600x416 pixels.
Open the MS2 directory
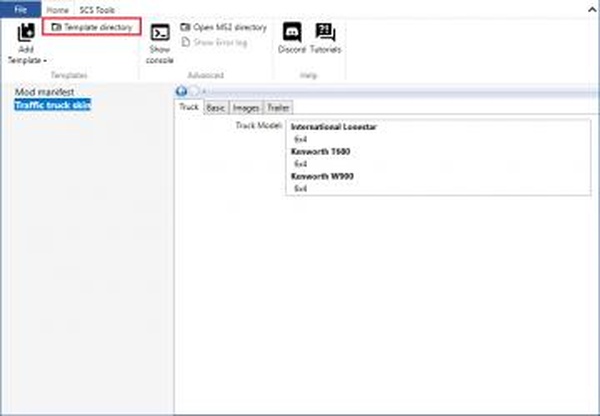223,27
